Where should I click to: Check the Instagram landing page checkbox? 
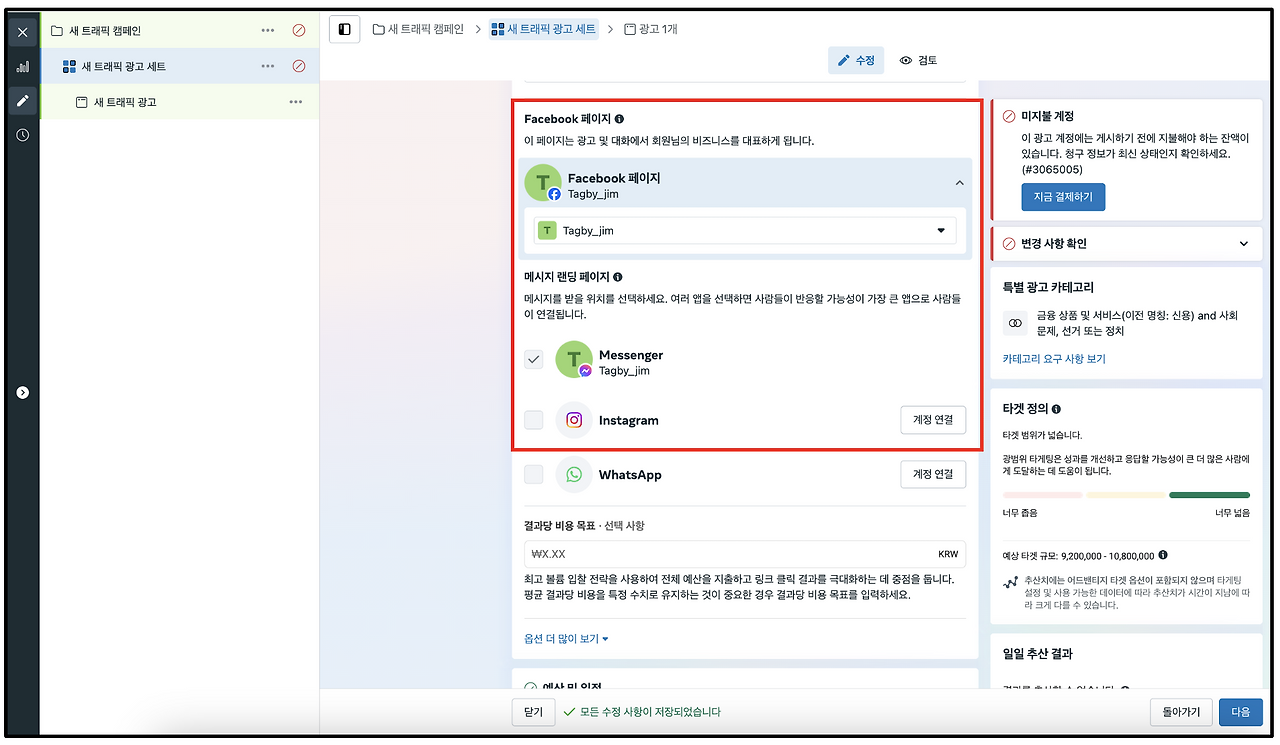[533, 420]
